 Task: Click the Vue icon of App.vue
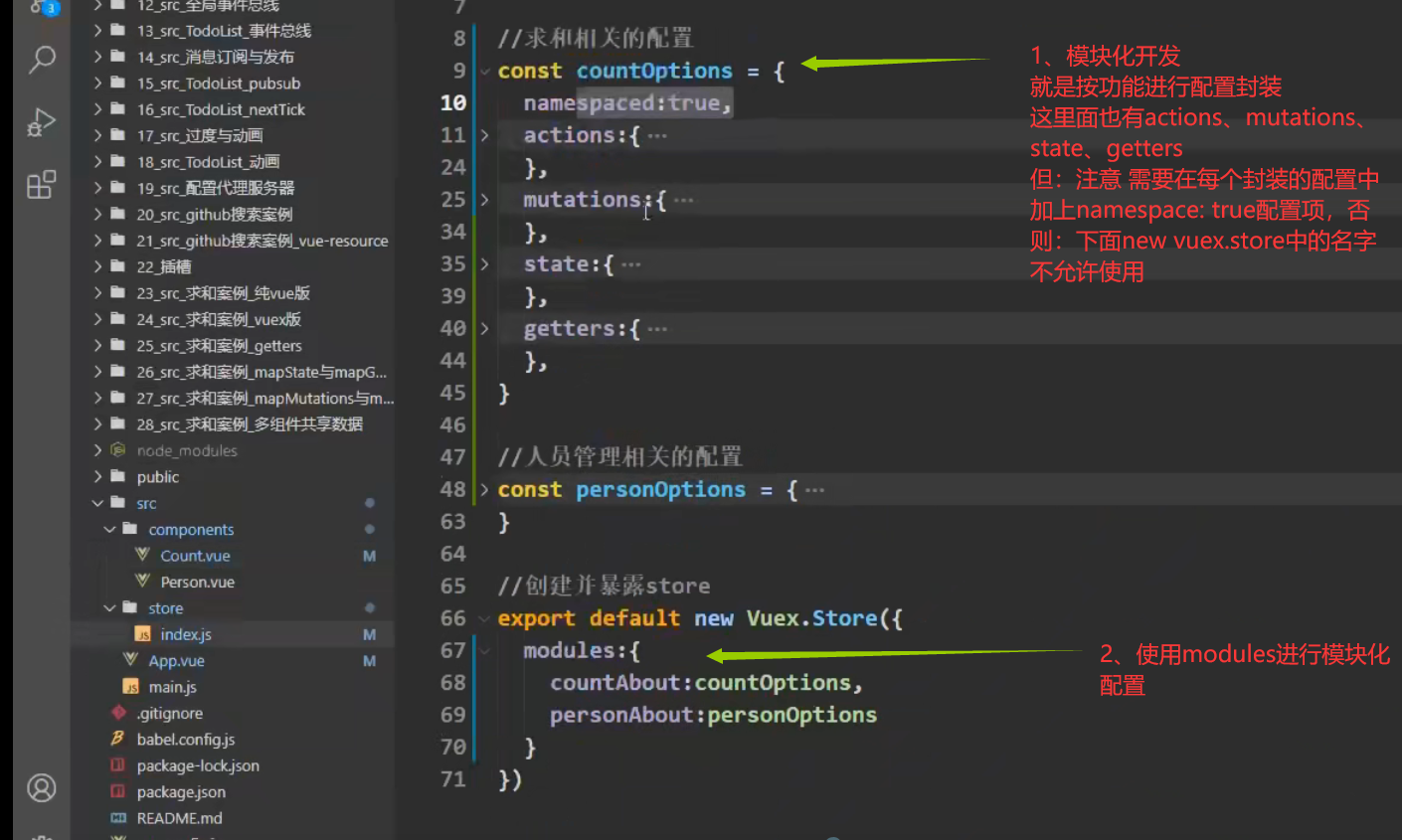click(130, 660)
